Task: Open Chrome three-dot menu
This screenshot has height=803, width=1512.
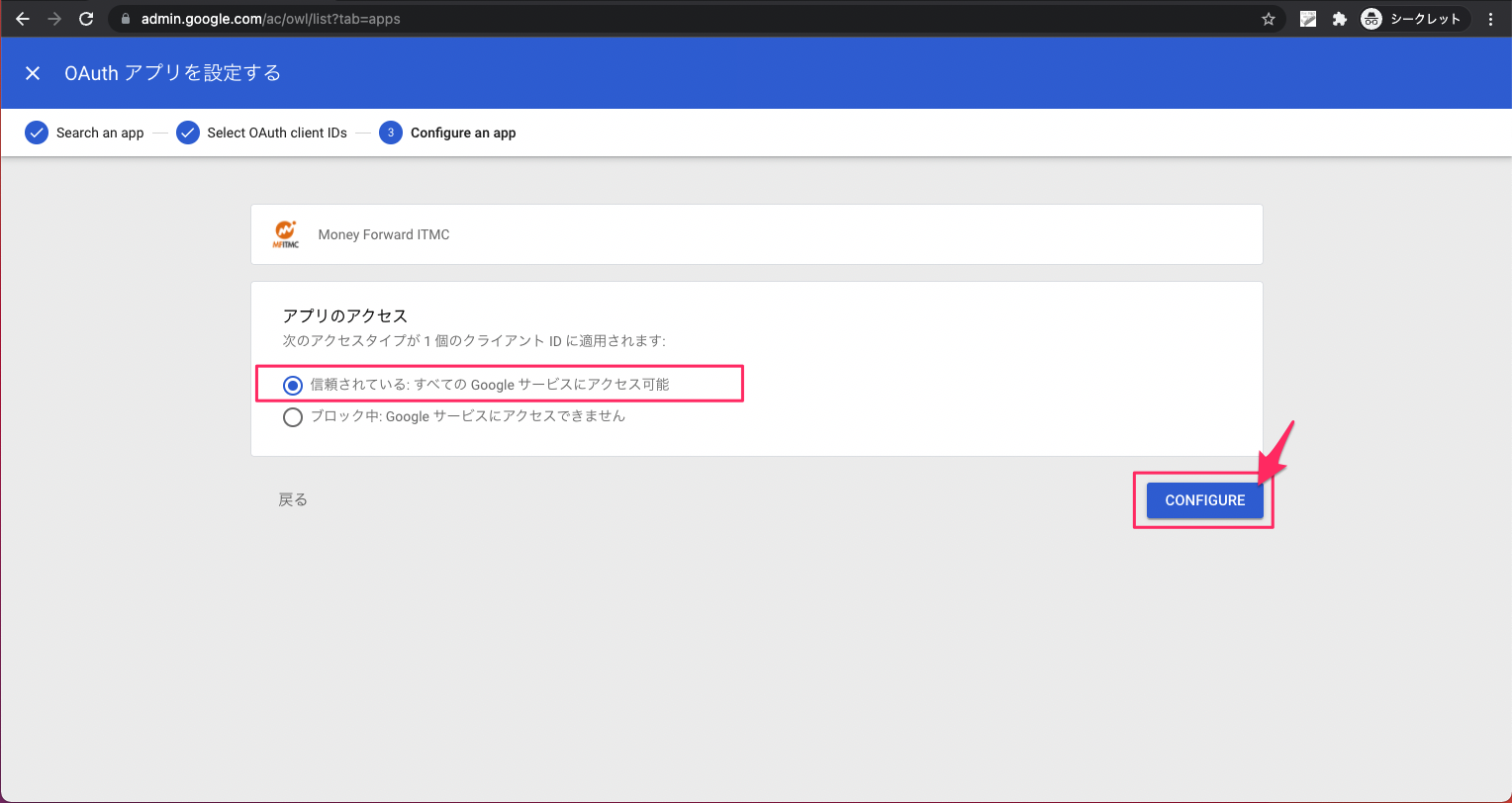Action: [1490, 19]
